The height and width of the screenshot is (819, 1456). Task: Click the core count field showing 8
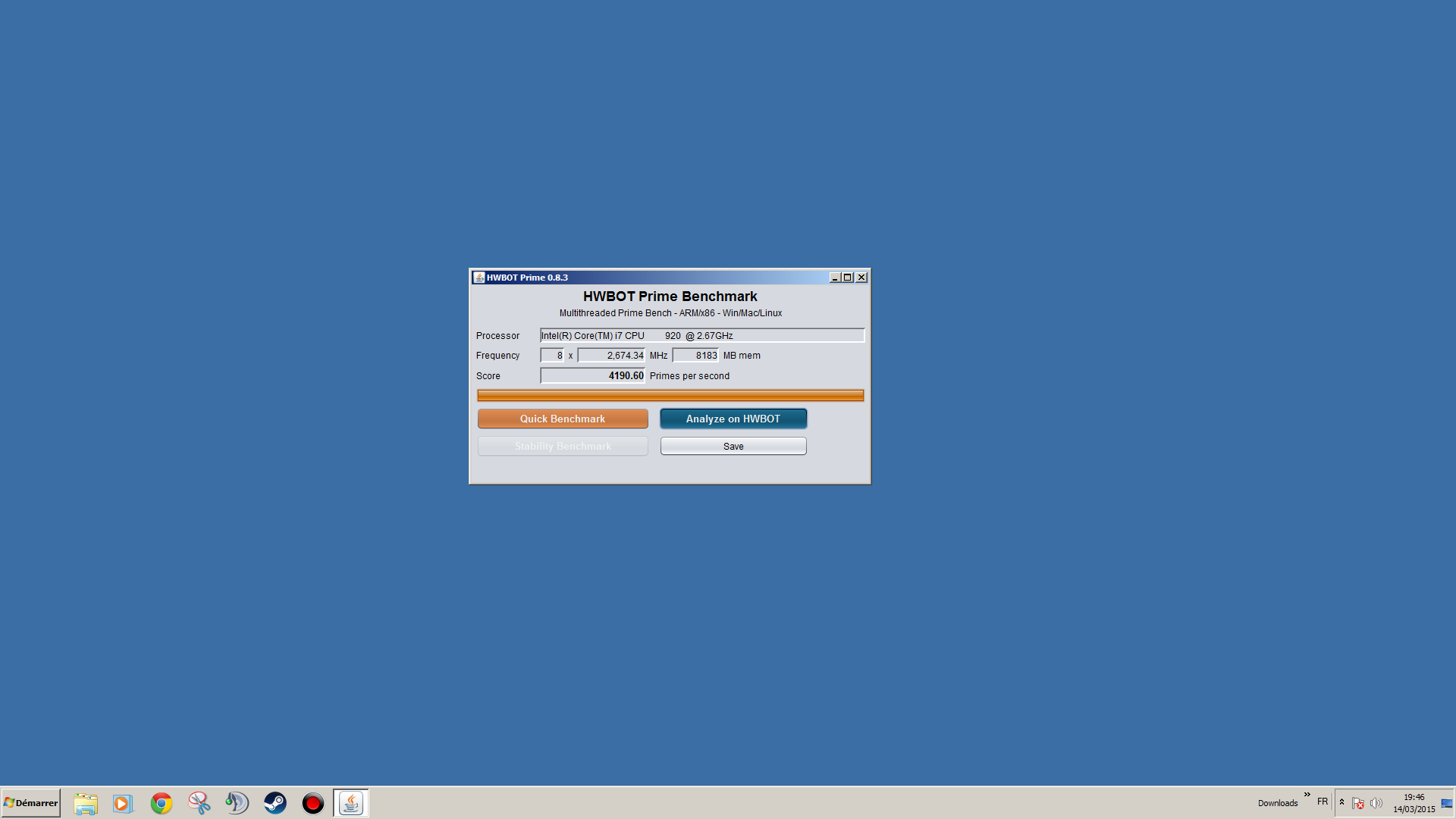(x=552, y=355)
